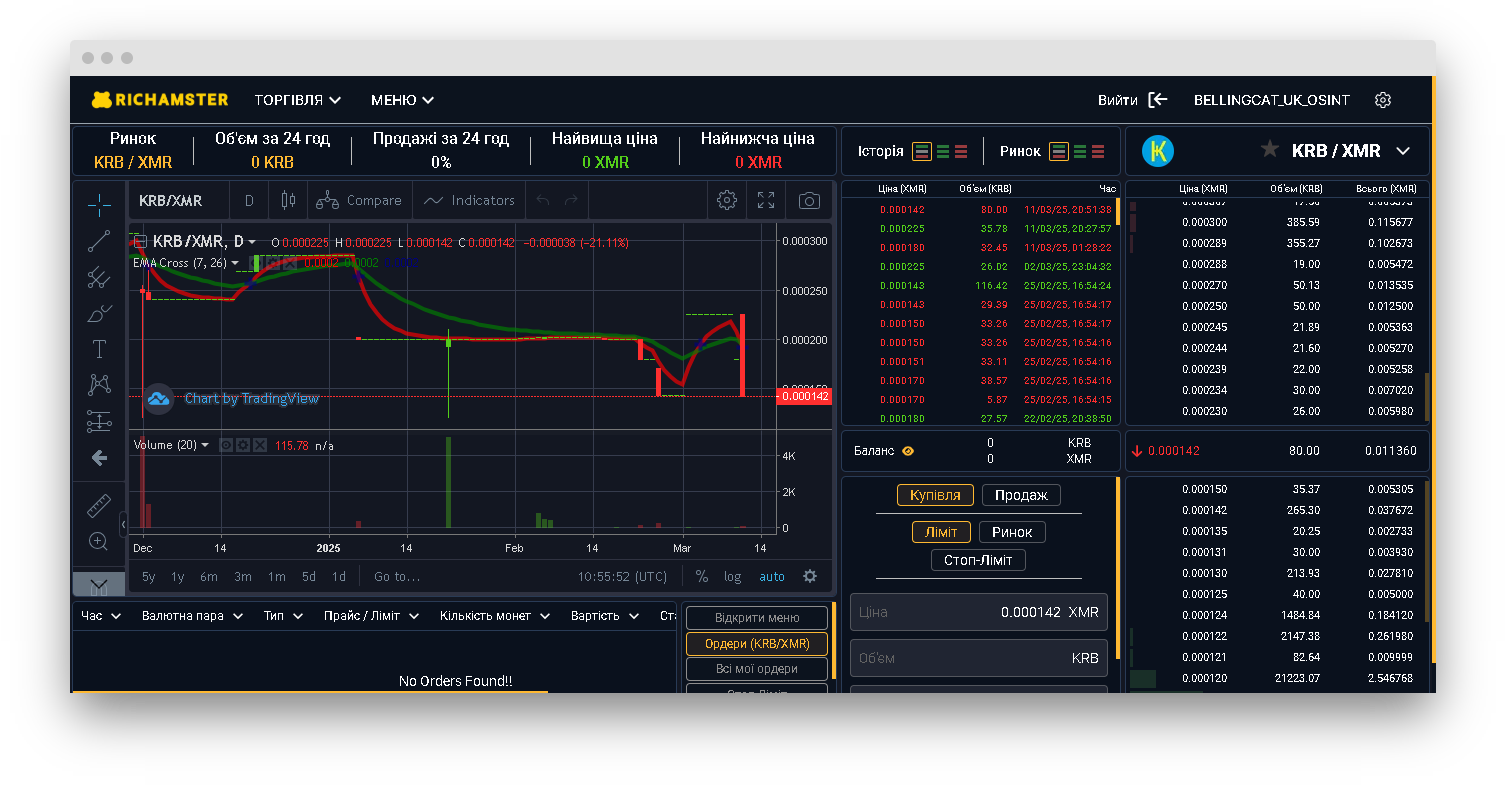
Task: Select the Стоп-Ліміт order type
Action: (x=978, y=560)
